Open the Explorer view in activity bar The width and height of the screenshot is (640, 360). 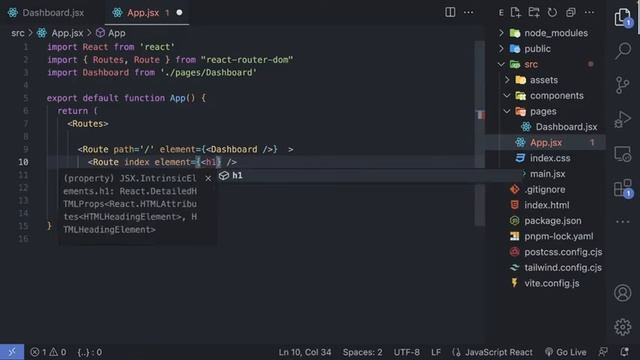pos(623,18)
